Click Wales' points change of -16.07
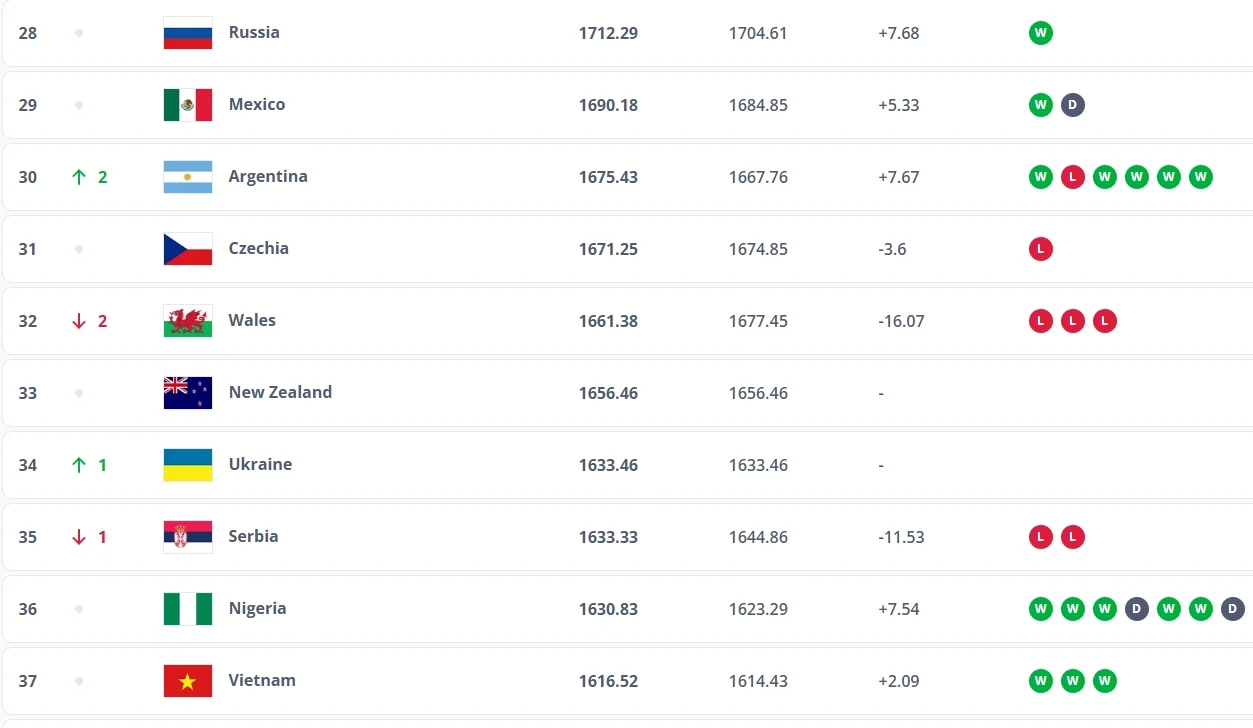Image resolution: width=1253 pixels, height=728 pixels. point(901,321)
